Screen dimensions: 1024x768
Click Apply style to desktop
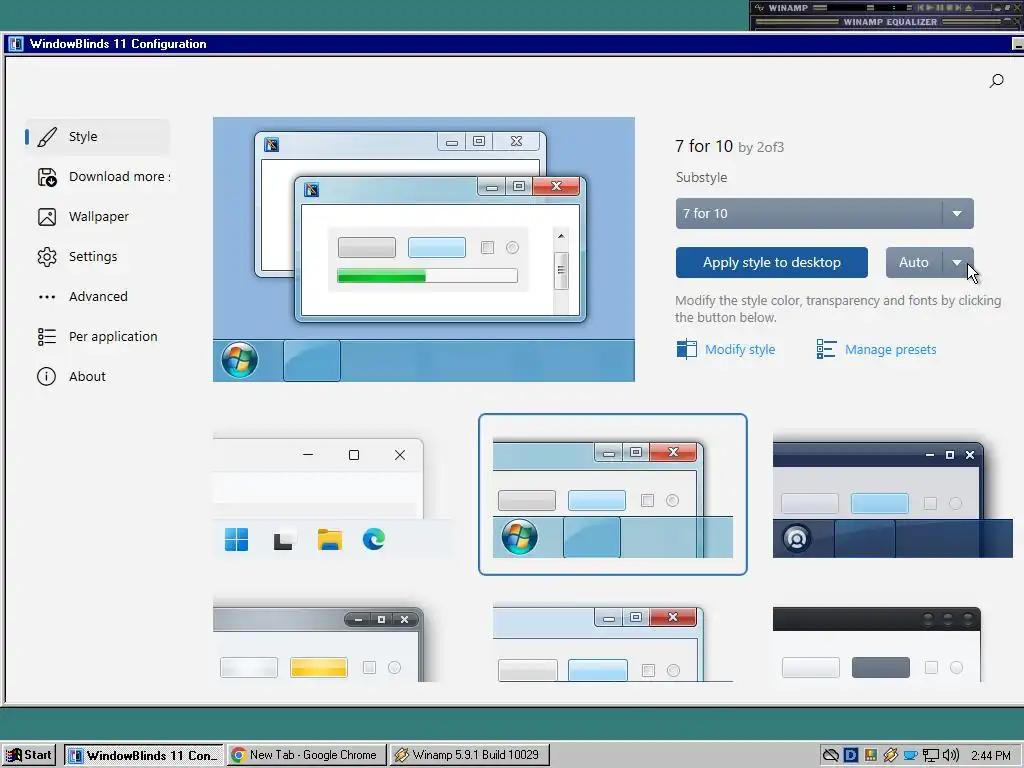(x=772, y=263)
